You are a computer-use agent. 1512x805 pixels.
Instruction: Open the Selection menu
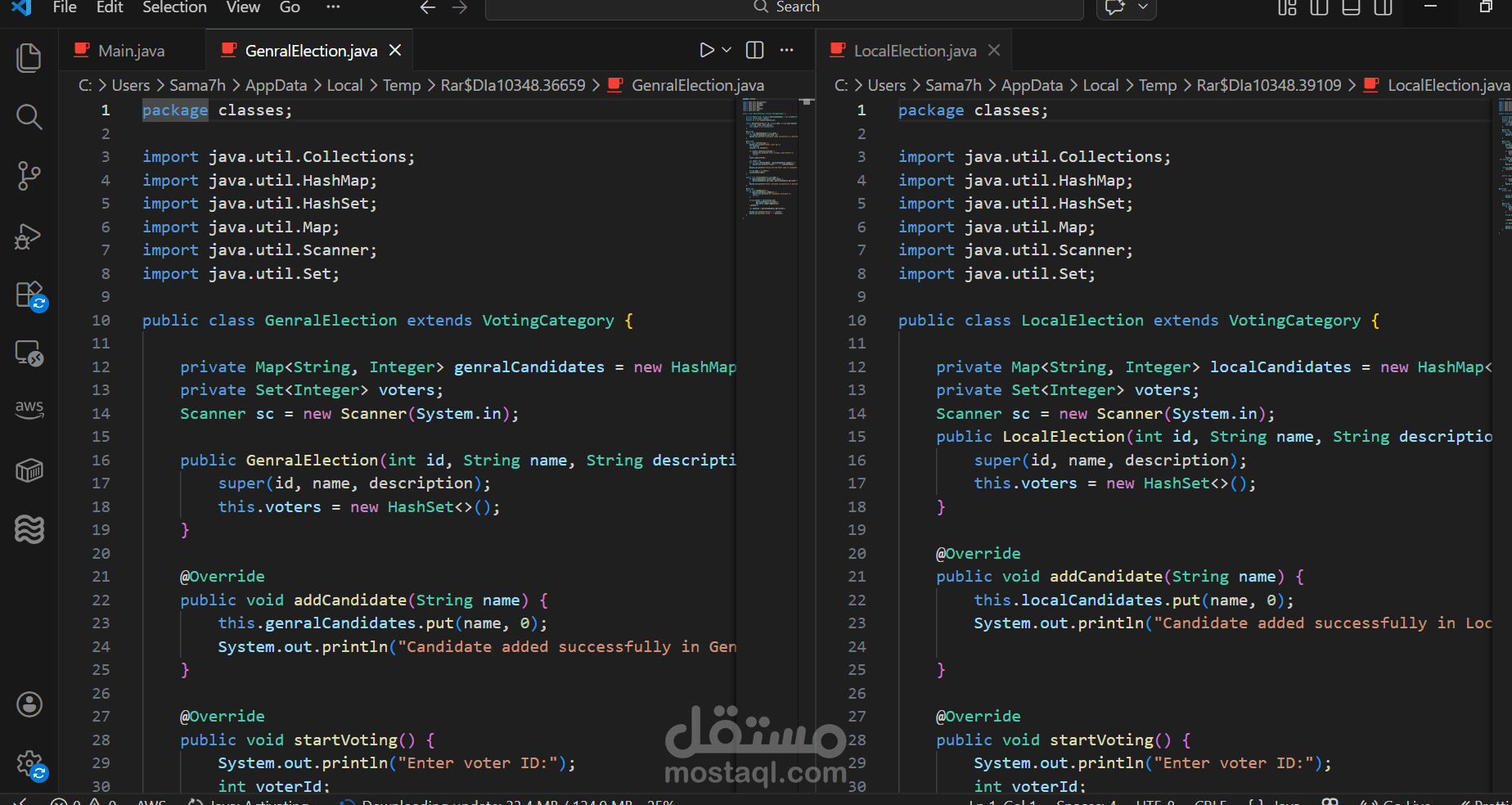click(x=175, y=7)
